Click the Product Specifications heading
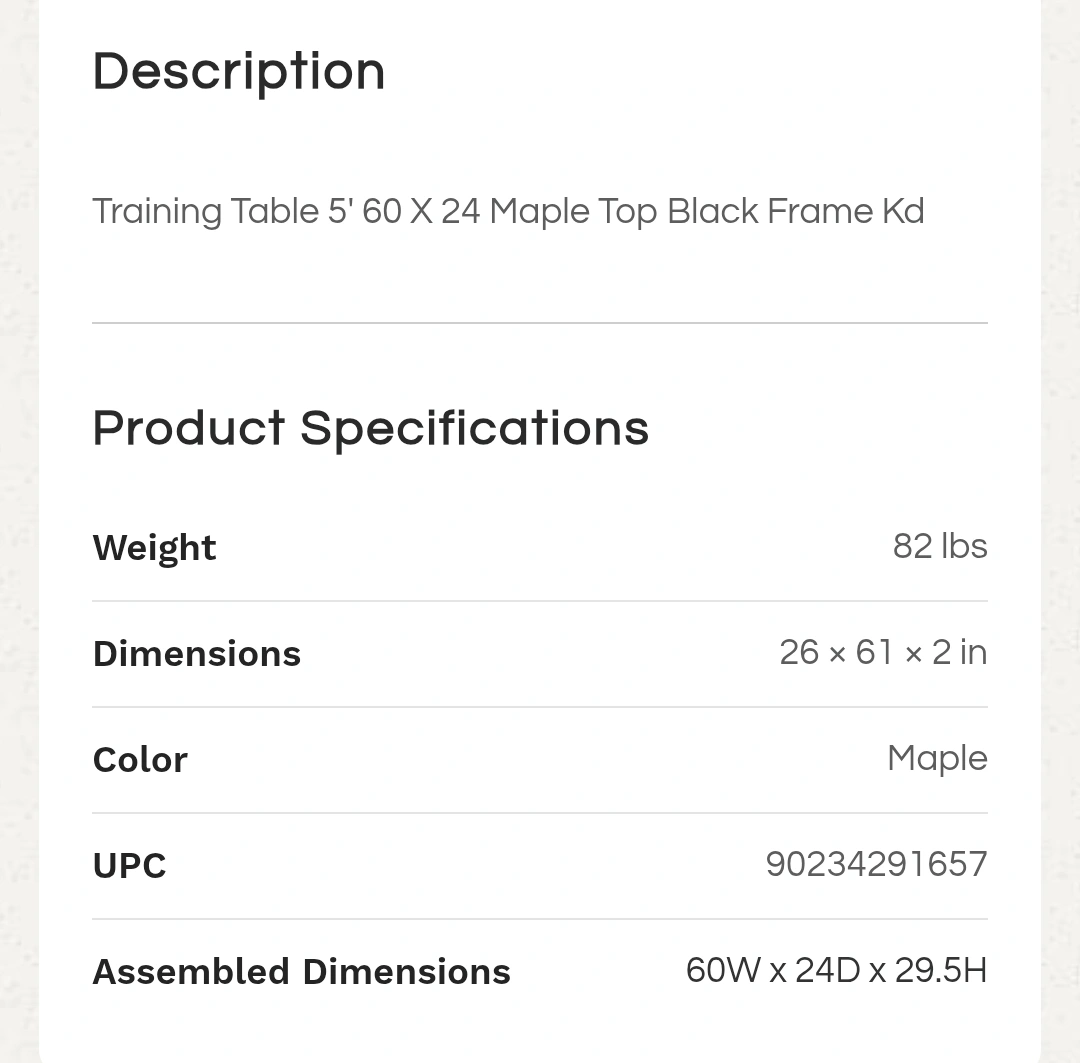This screenshot has width=1080, height=1063. tap(370, 429)
